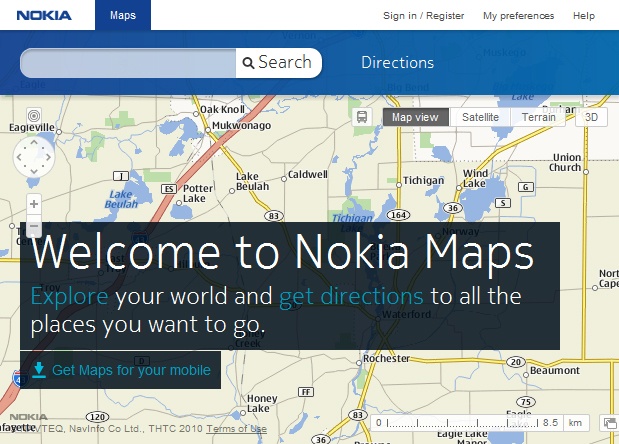Screen dimensions: 619x444
Task: Select Map view mode
Action: point(414,117)
